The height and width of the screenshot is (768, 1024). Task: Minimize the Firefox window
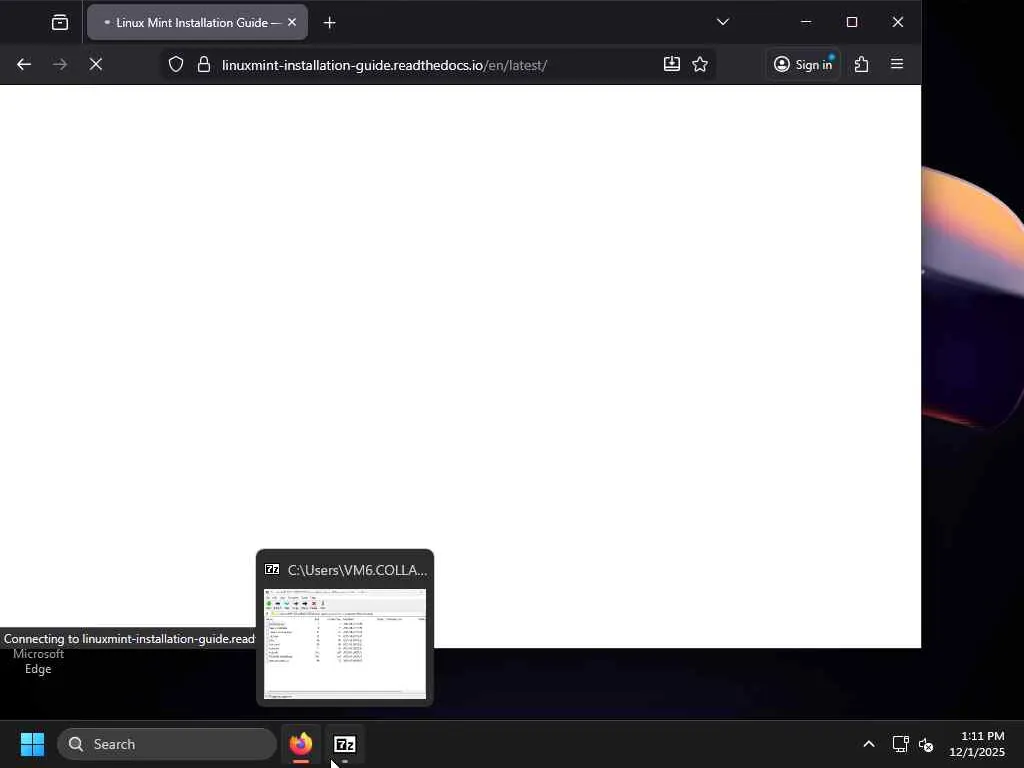tap(806, 22)
